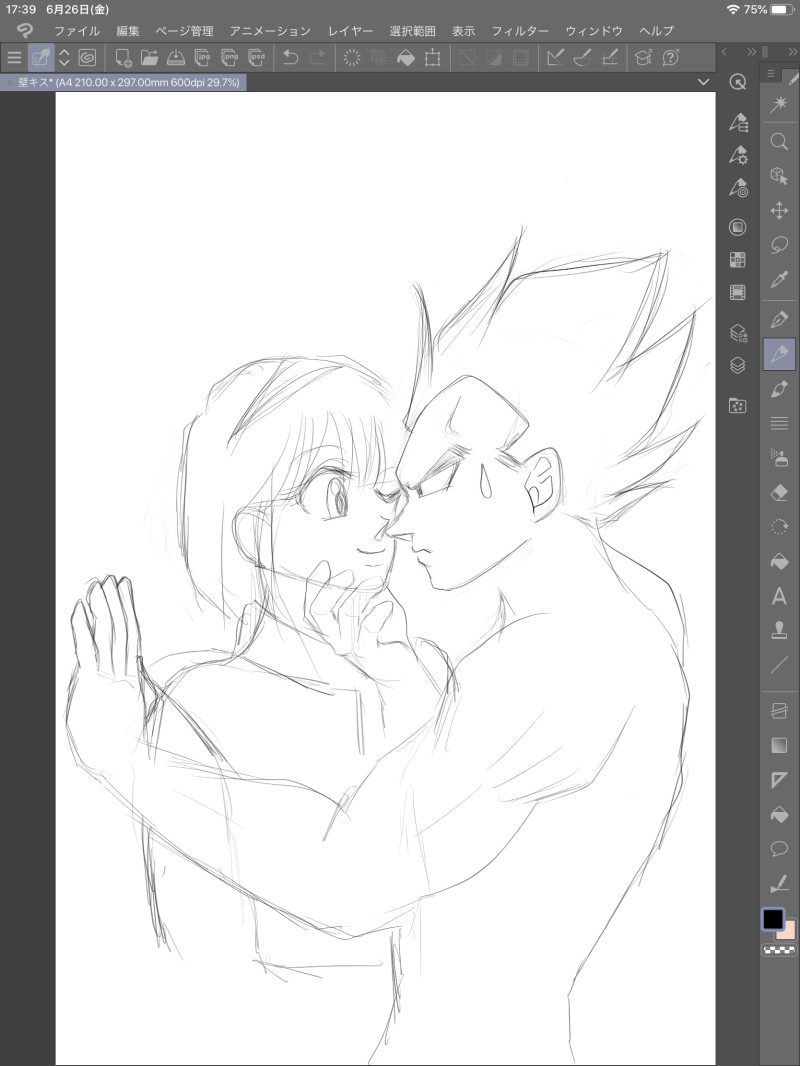Toggle Show Selection Border icon

(521, 58)
